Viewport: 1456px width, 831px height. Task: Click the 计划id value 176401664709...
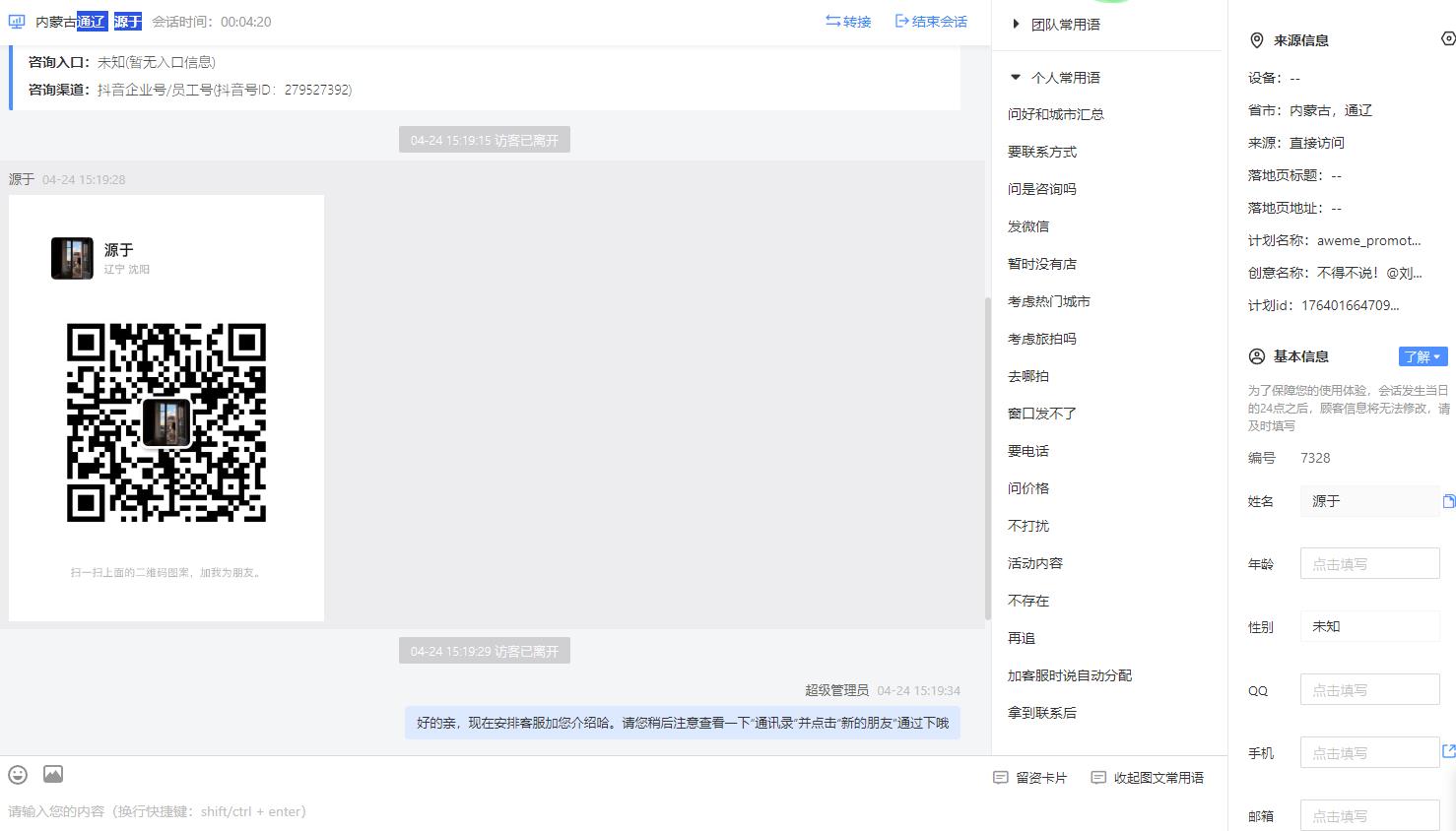pyautogui.click(x=1350, y=305)
